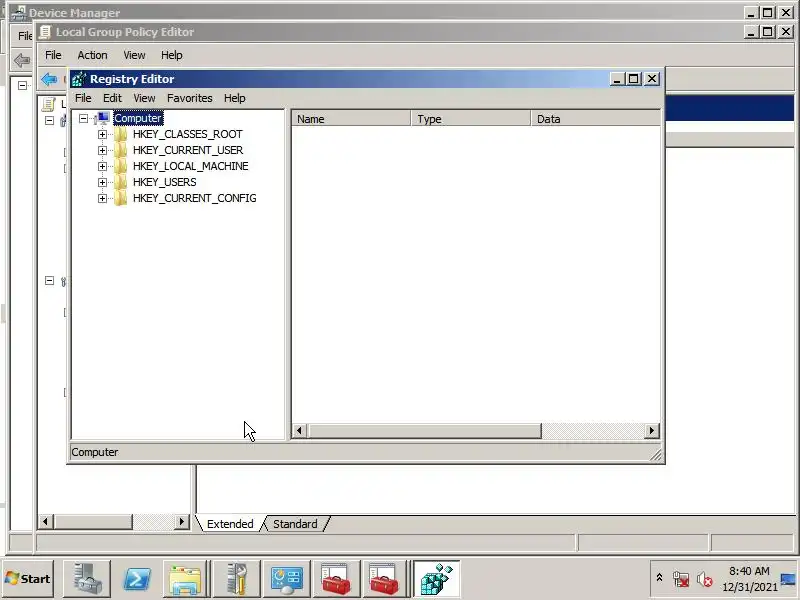Open the muted volume tray icon
The width and height of the screenshot is (800, 600).
(705, 580)
